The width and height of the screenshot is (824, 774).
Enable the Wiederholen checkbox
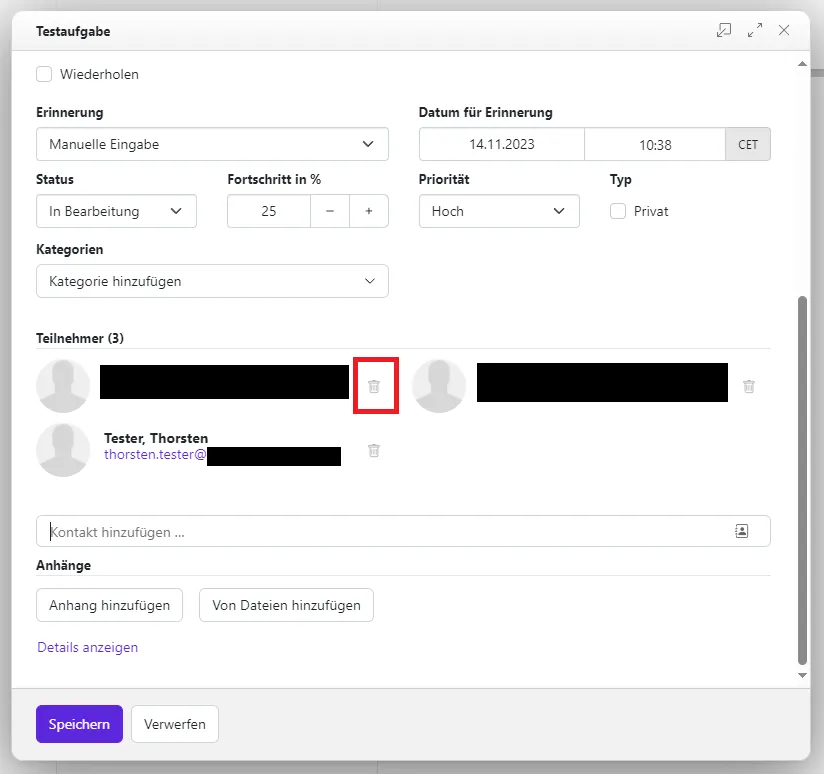click(44, 74)
